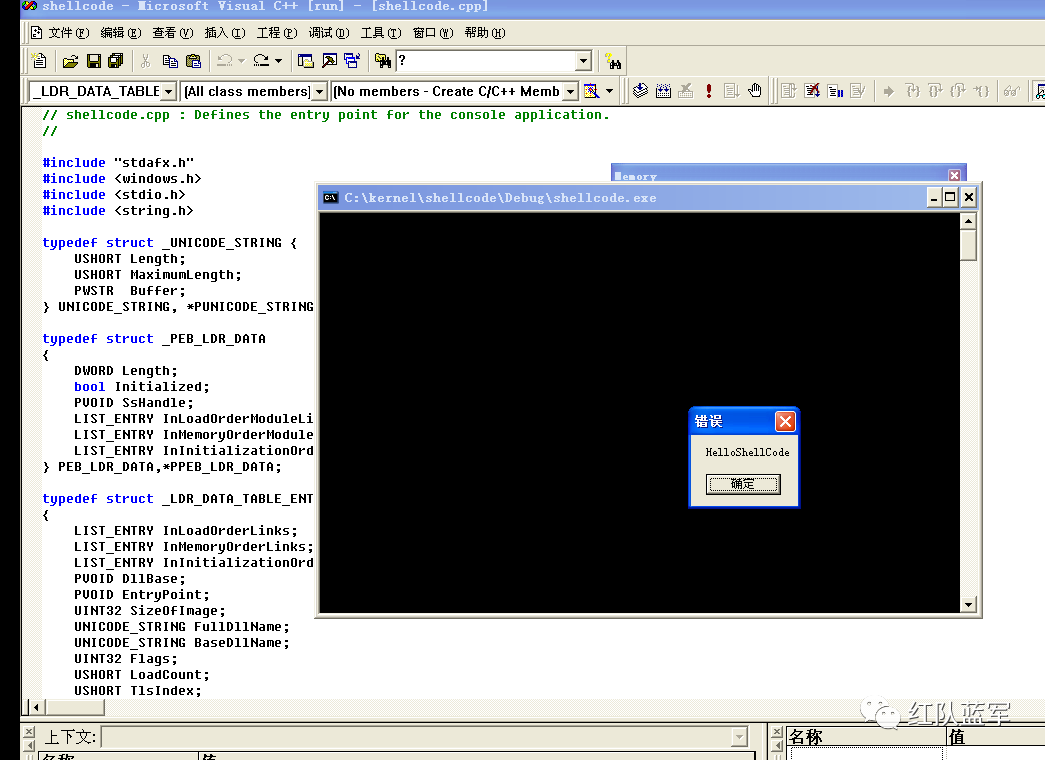Click the Open file folder icon
Image resolution: width=1045 pixels, height=760 pixels.
point(70,61)
